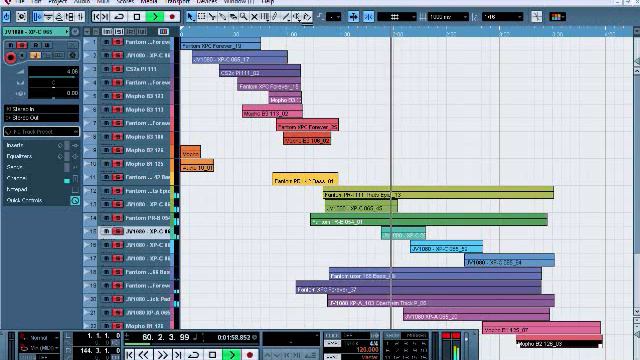Click Stop in bottom transport panel
The image size is (640, 360).
point(212,355)
